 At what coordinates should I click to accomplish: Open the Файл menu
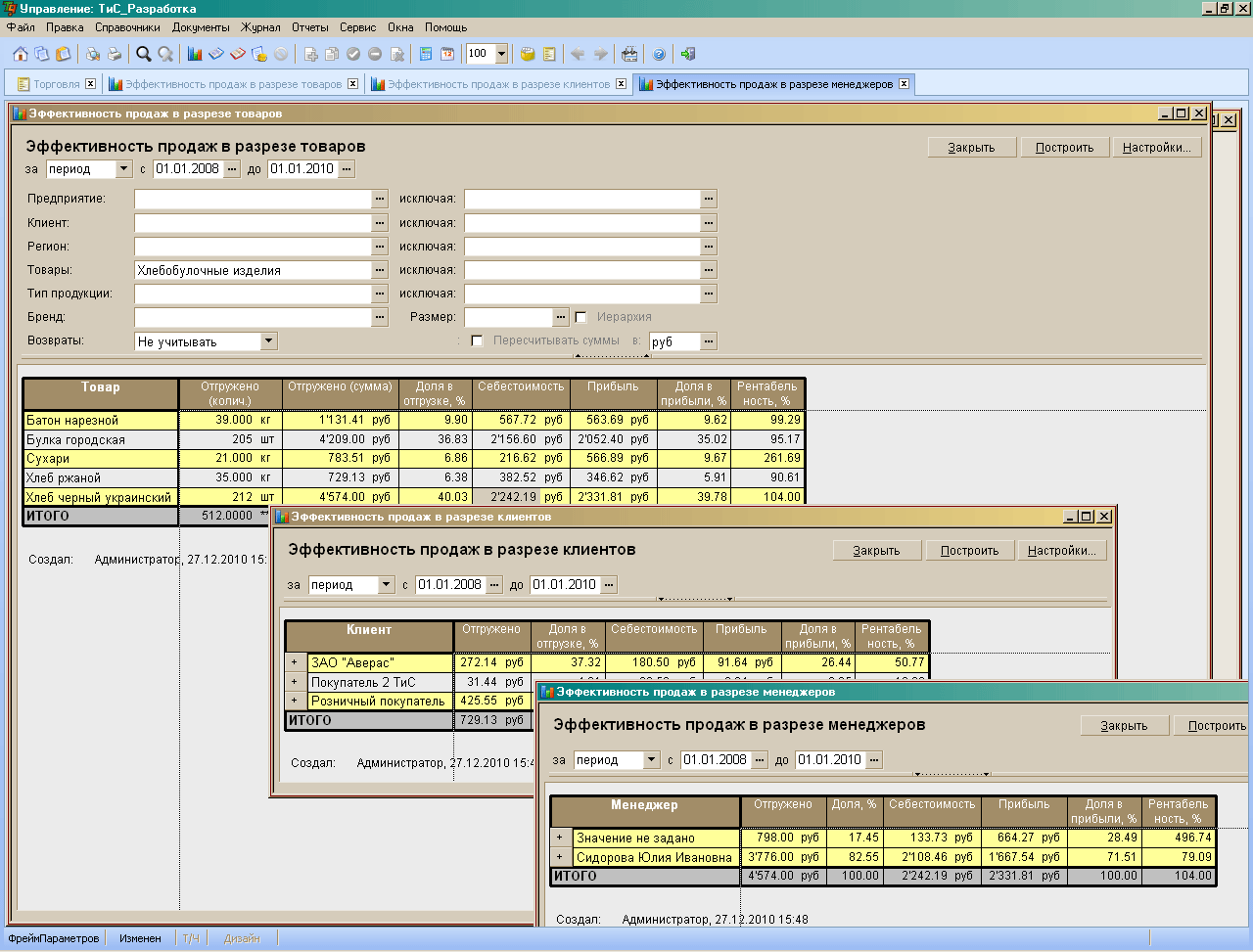[21, 27]
